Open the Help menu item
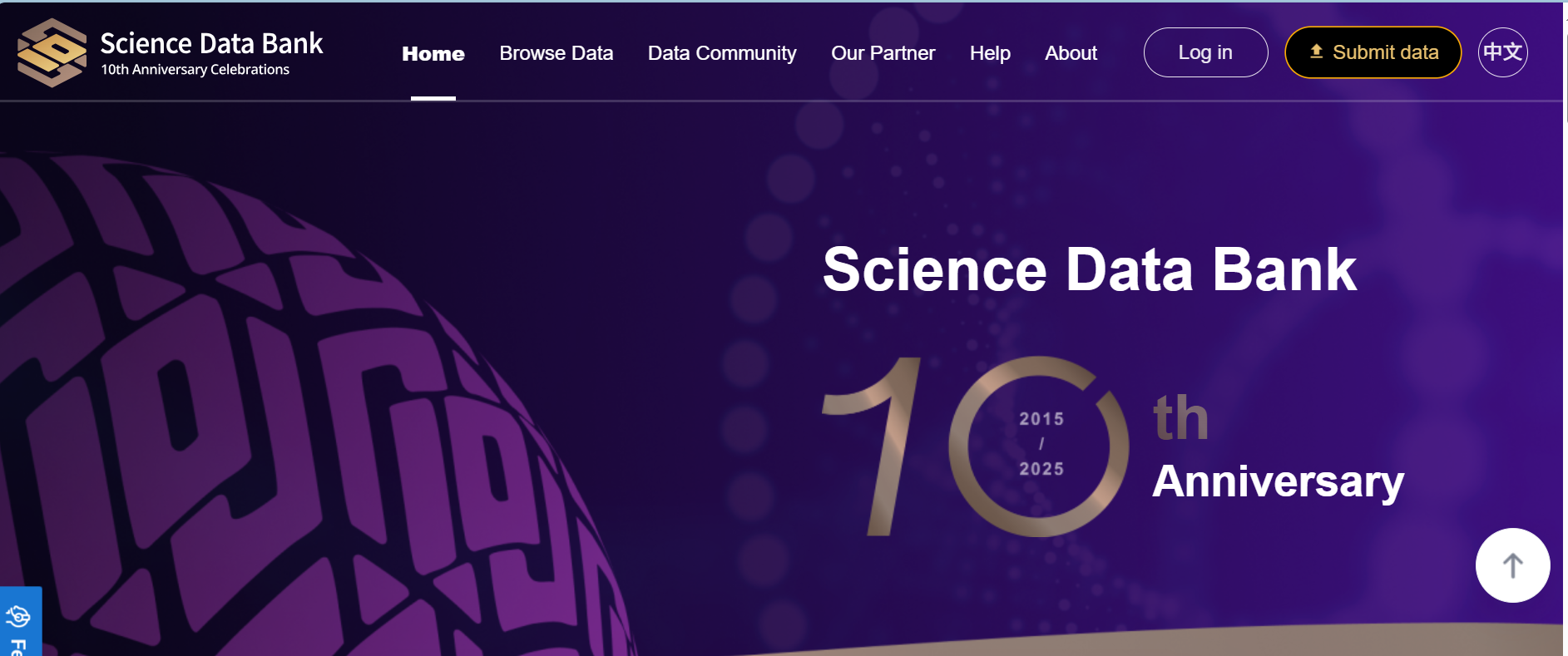The image size is (1568, 656). 990,53
